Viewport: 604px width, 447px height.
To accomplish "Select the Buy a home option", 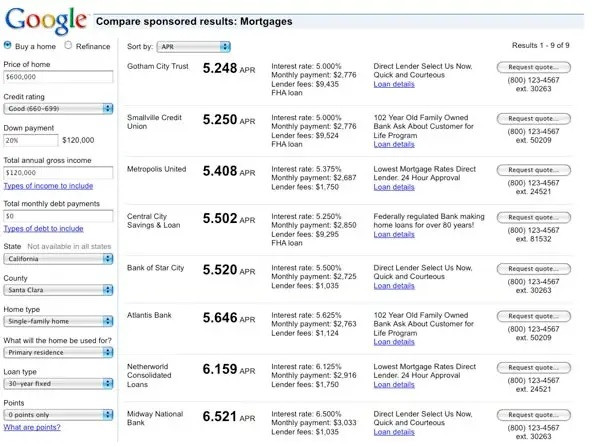I will pos(9,45).
